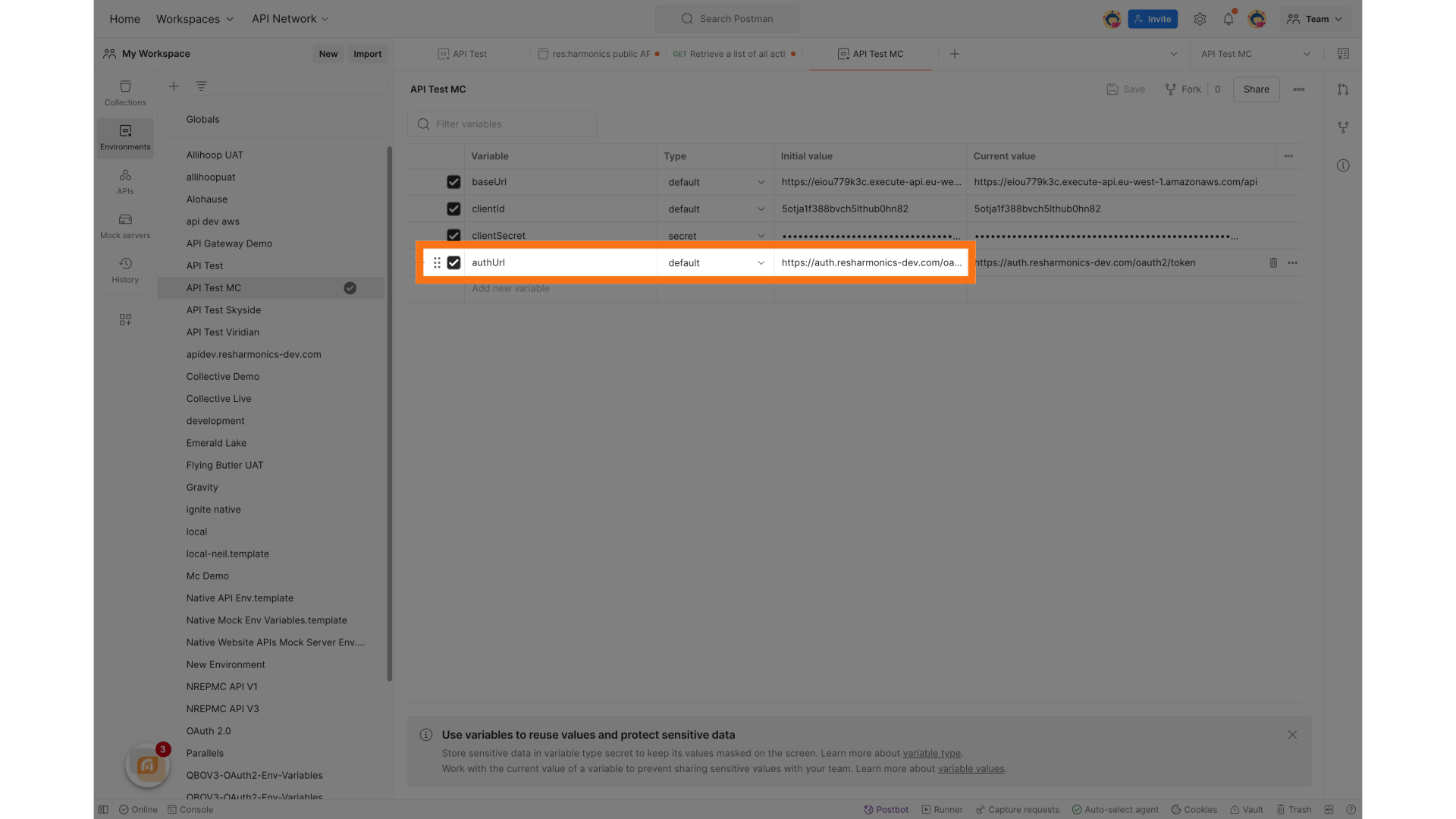Toggle active checkmark on API Test MC environment
The height and width of the screenshot is (819, 1456).
[x=350, y=288]
